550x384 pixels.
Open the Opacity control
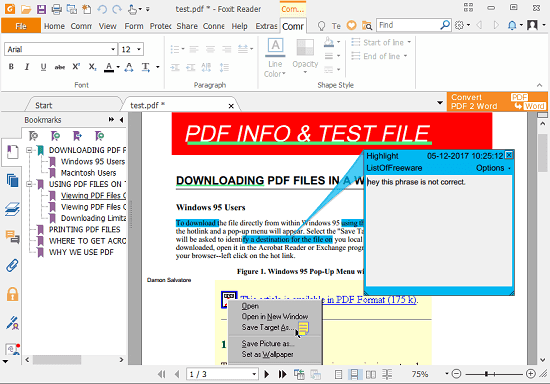click(x=305, y=56)
